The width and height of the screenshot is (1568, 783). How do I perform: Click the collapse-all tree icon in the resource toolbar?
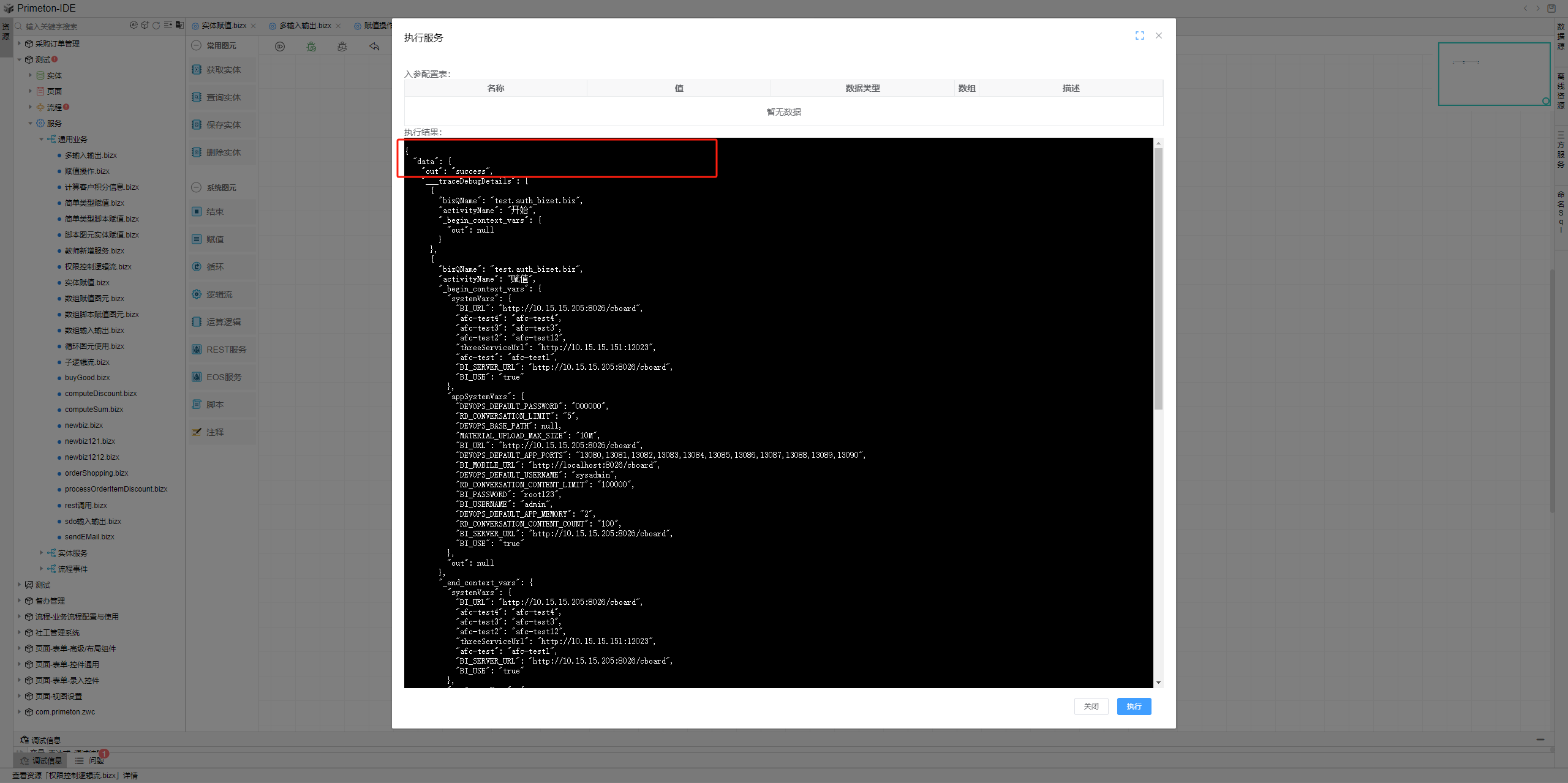[168, 25]
